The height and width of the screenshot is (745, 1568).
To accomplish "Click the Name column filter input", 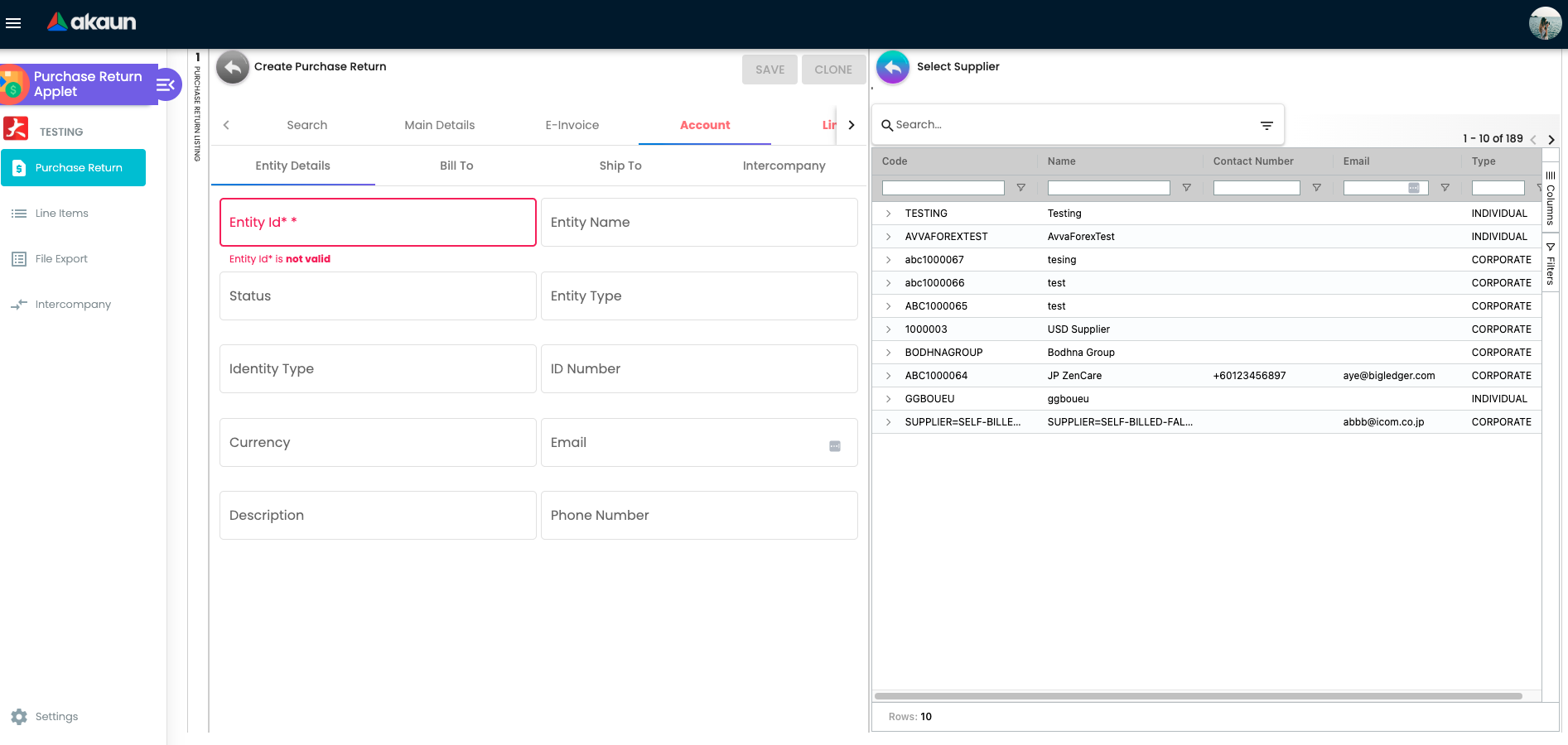I will [1109, 188].
